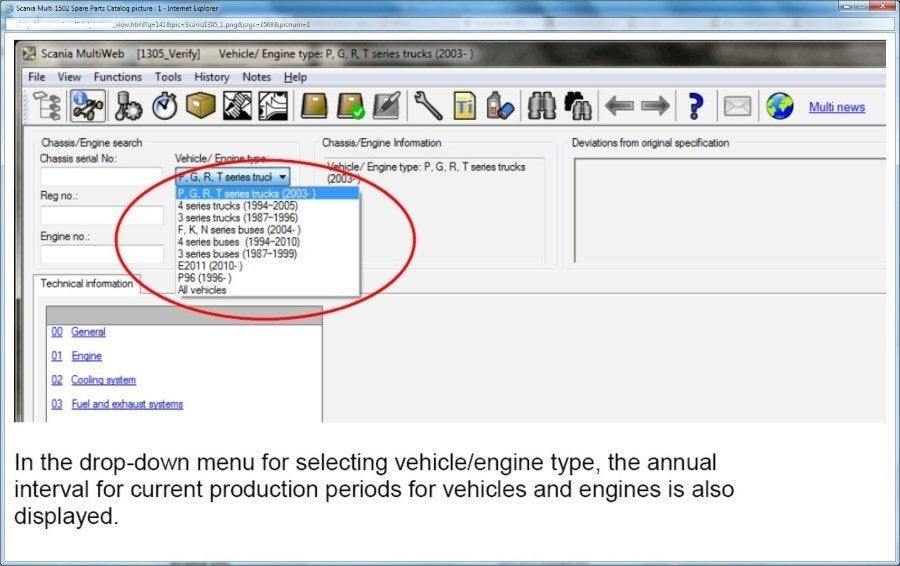Collapse the Vehicle/Engine type combo box arrow
Viewport: 900px width, 566px height.
[x=282, y=177]
